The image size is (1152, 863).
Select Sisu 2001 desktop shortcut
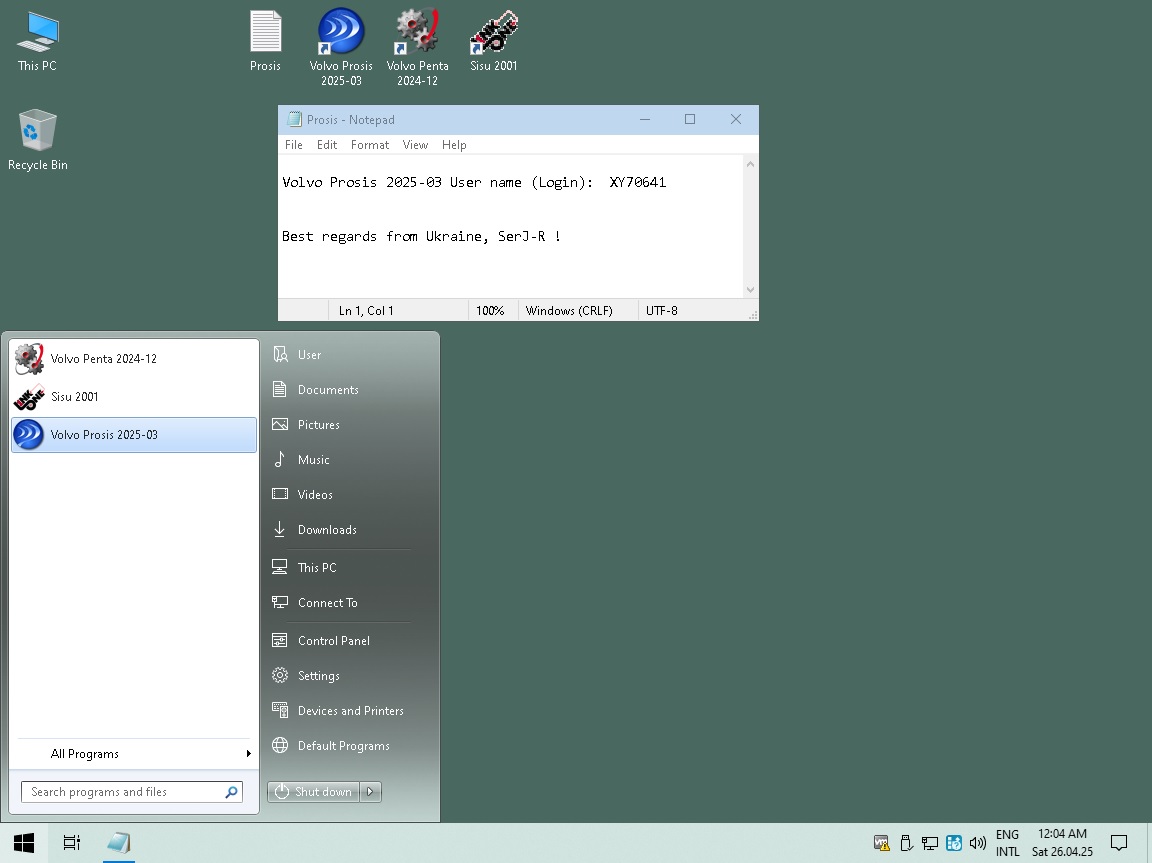coord(494,41)
